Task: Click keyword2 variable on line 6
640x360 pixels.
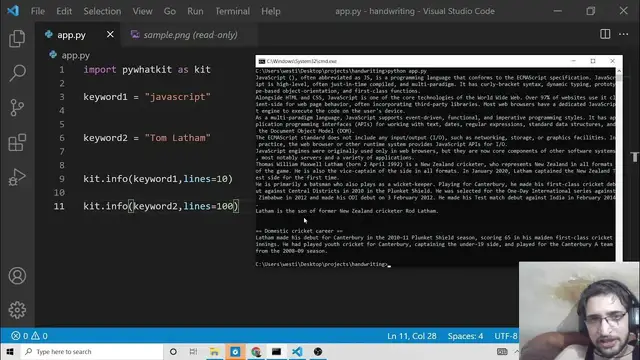Action: tap(105, 138)
